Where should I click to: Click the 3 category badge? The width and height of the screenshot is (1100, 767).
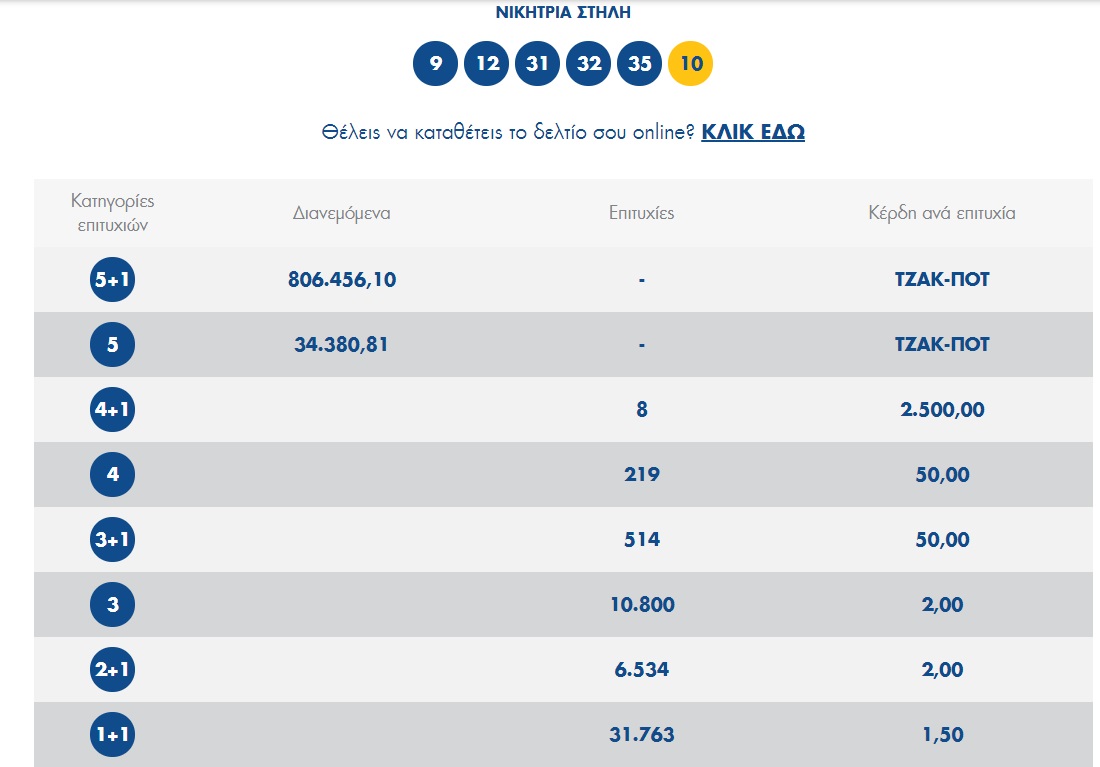coord(112,605)
